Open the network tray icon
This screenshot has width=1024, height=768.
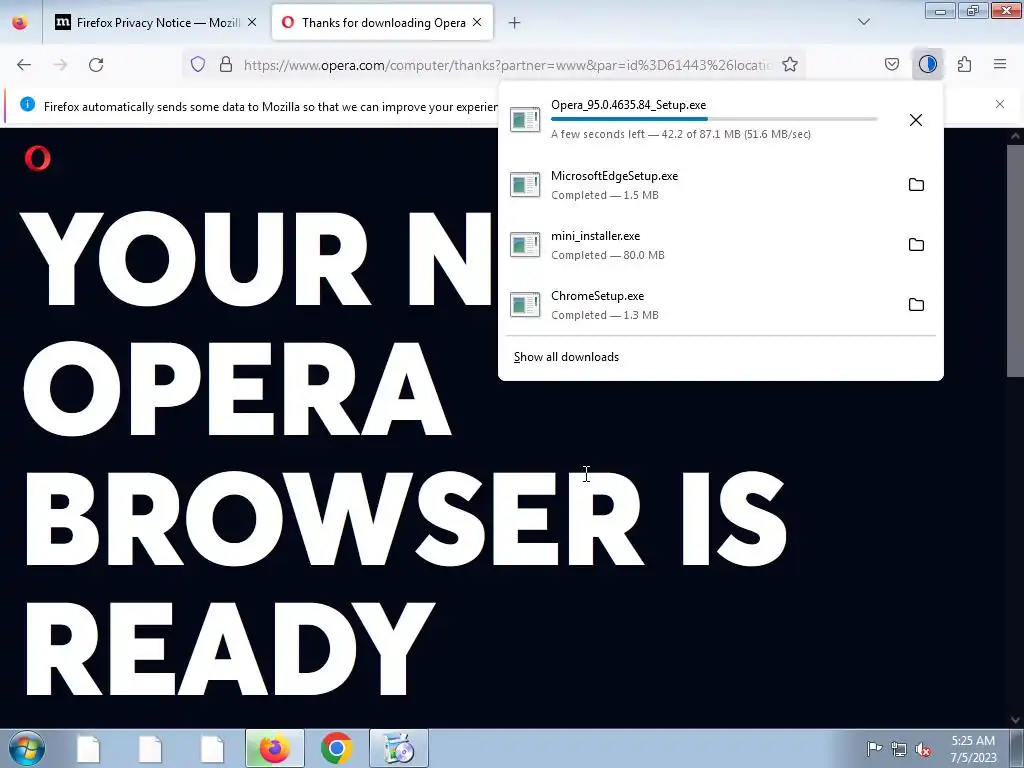pos(899,749)
